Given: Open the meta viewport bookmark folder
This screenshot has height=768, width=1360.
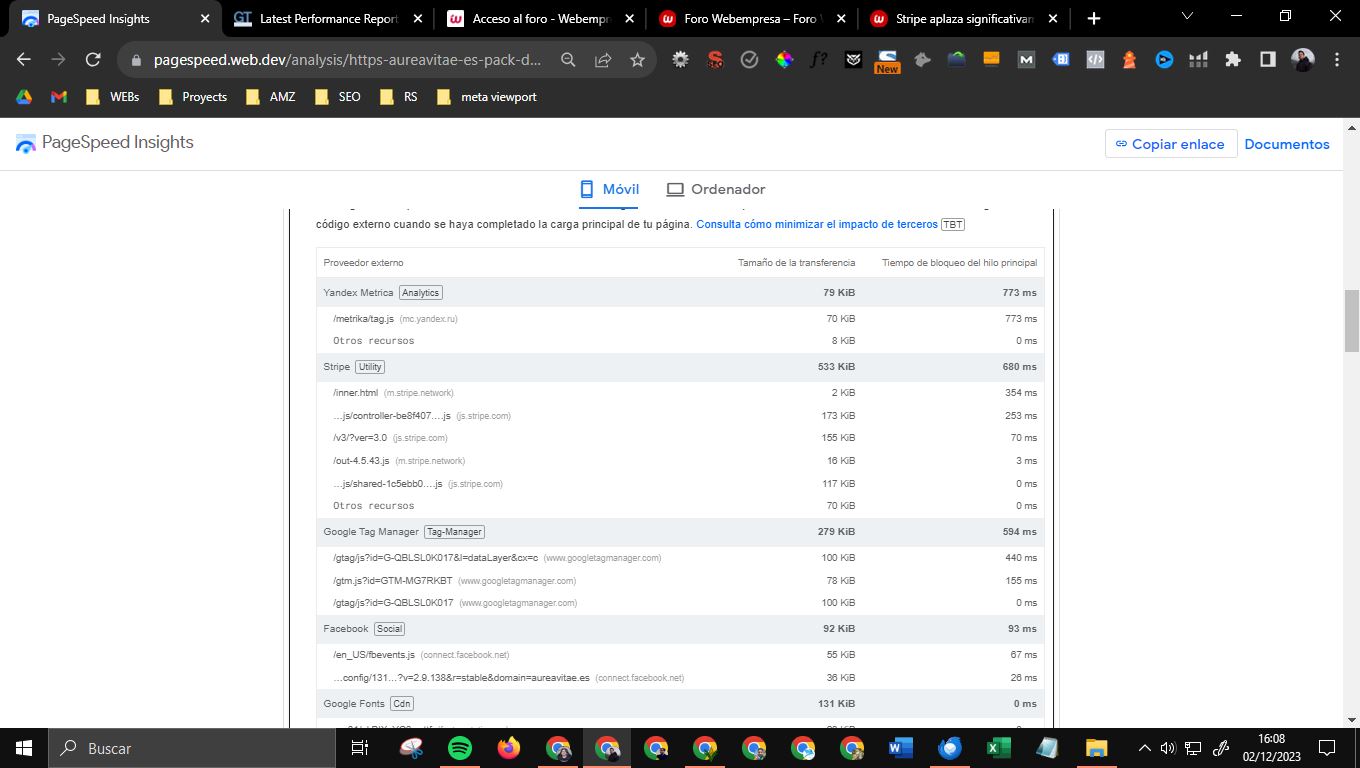Looking at the screenshot, I should click(x=487, y=97).
